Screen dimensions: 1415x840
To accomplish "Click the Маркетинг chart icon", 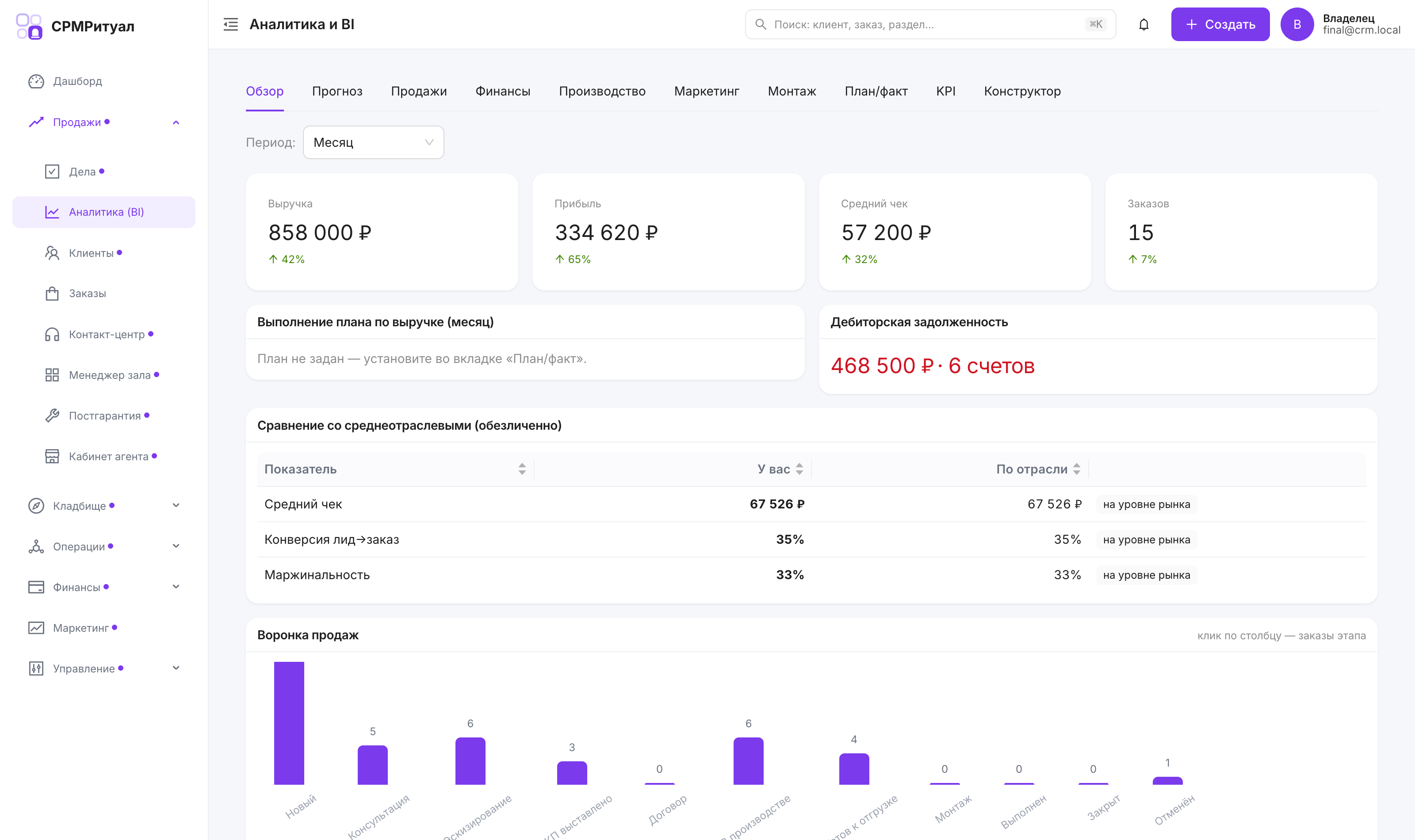I will 36,628.
